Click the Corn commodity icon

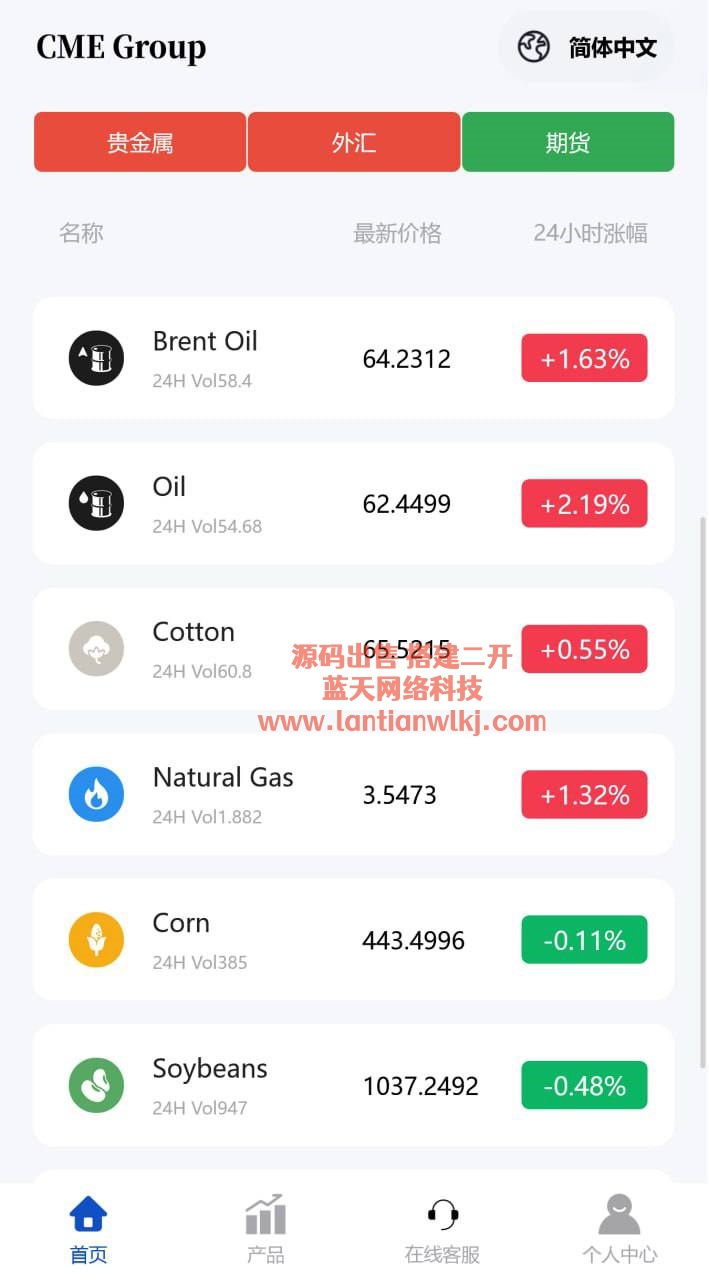[96, 940]
